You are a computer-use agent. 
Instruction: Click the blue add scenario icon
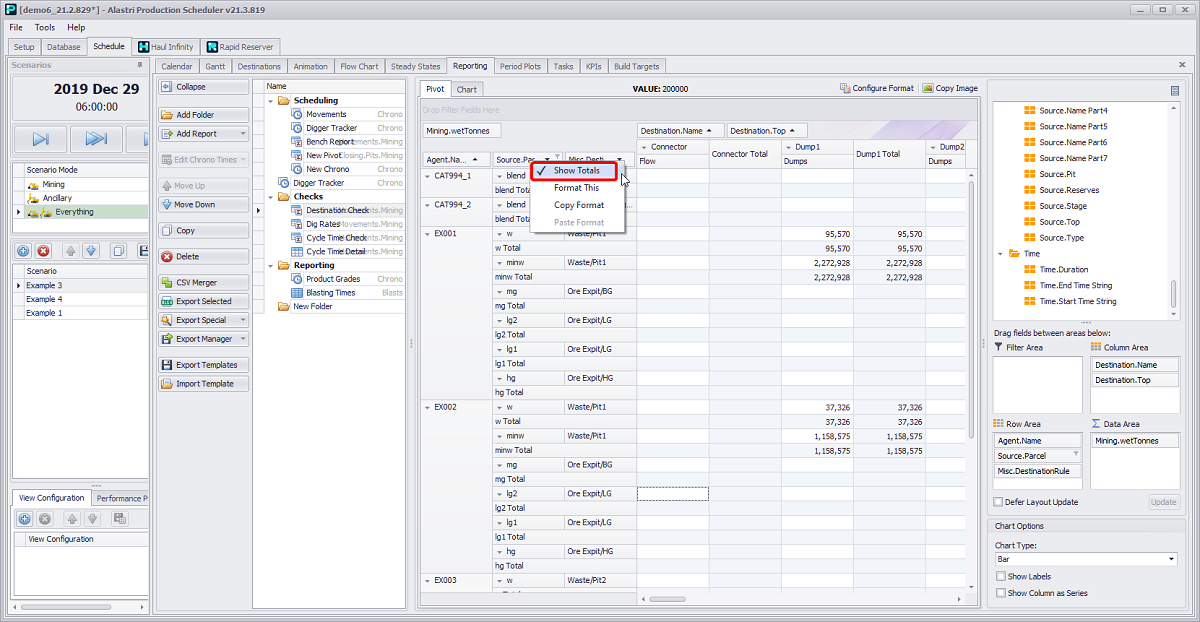pos(25,251)
